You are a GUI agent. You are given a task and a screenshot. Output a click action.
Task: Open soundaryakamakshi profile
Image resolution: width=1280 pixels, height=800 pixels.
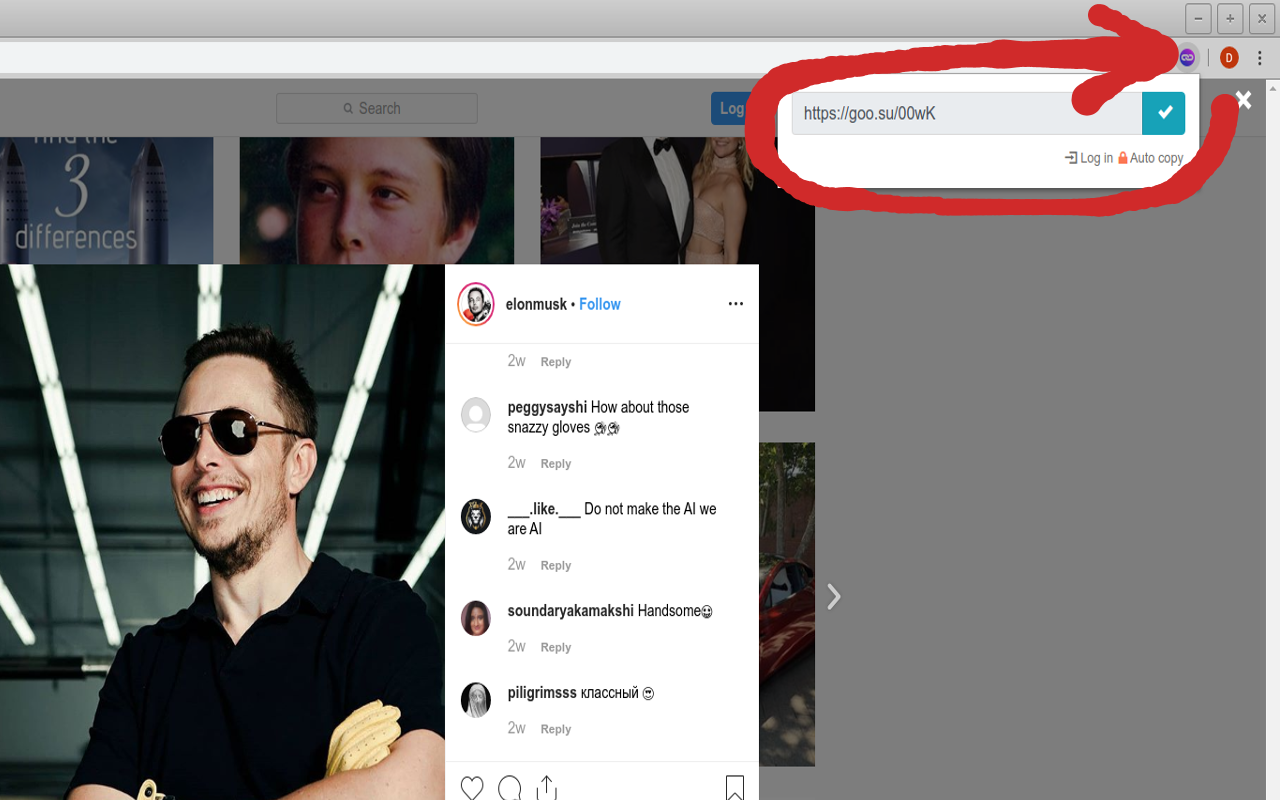[571, 611]
